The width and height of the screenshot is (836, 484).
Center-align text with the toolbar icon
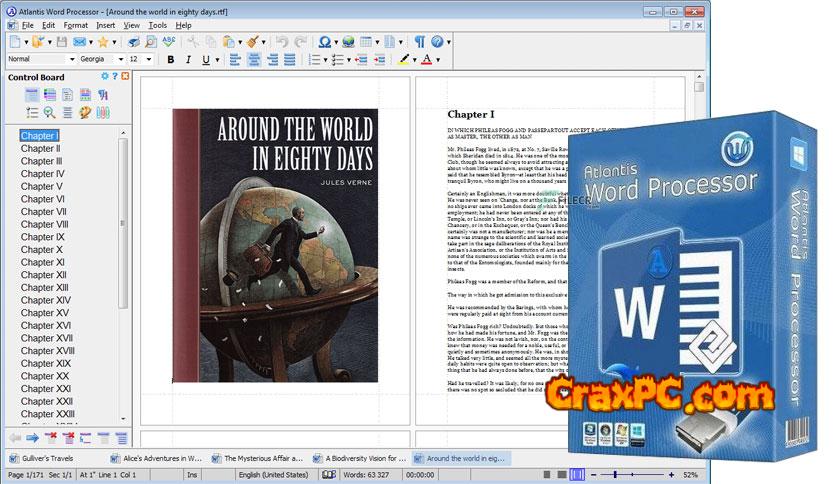(252, 60)
